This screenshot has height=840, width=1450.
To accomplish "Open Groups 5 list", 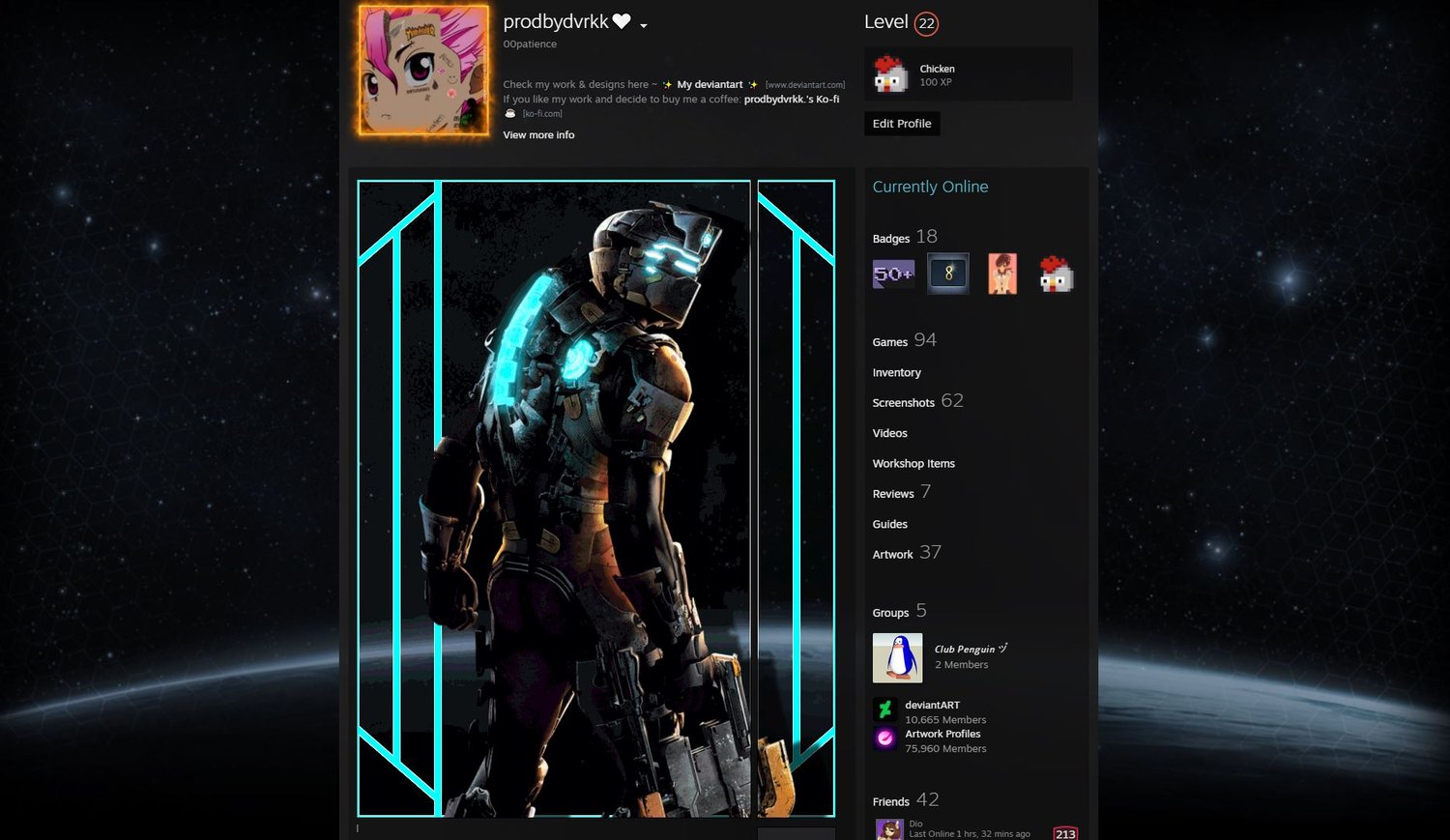I will click(x=899, y=611).
